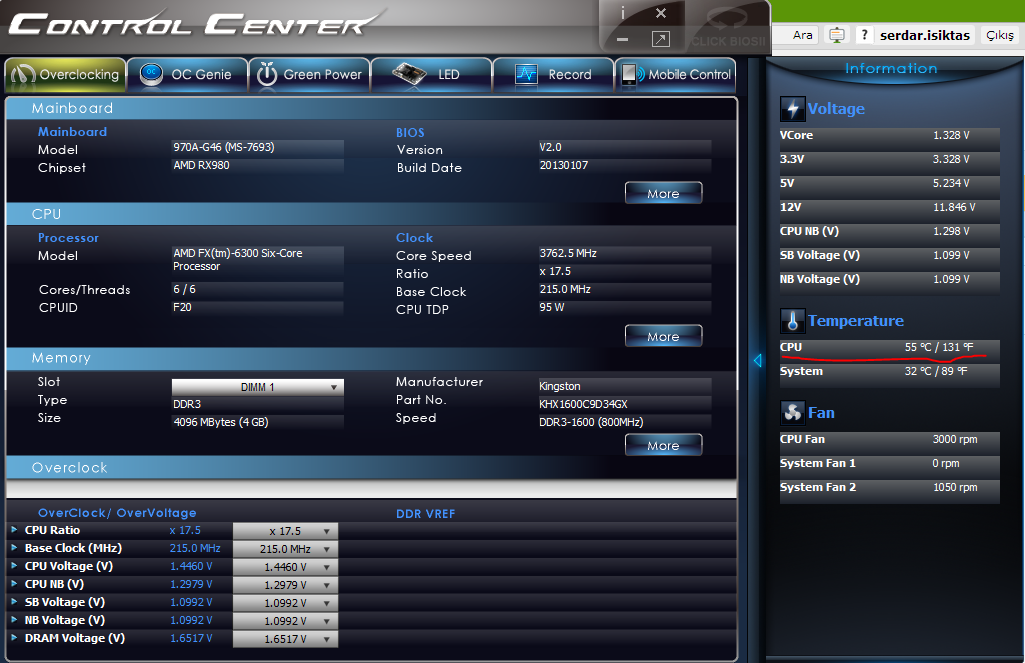Image resolution: width=1025 pixels, height=663 pixels.
Task: Open the serdar.isiktas user link
Action: pos(925,35)
